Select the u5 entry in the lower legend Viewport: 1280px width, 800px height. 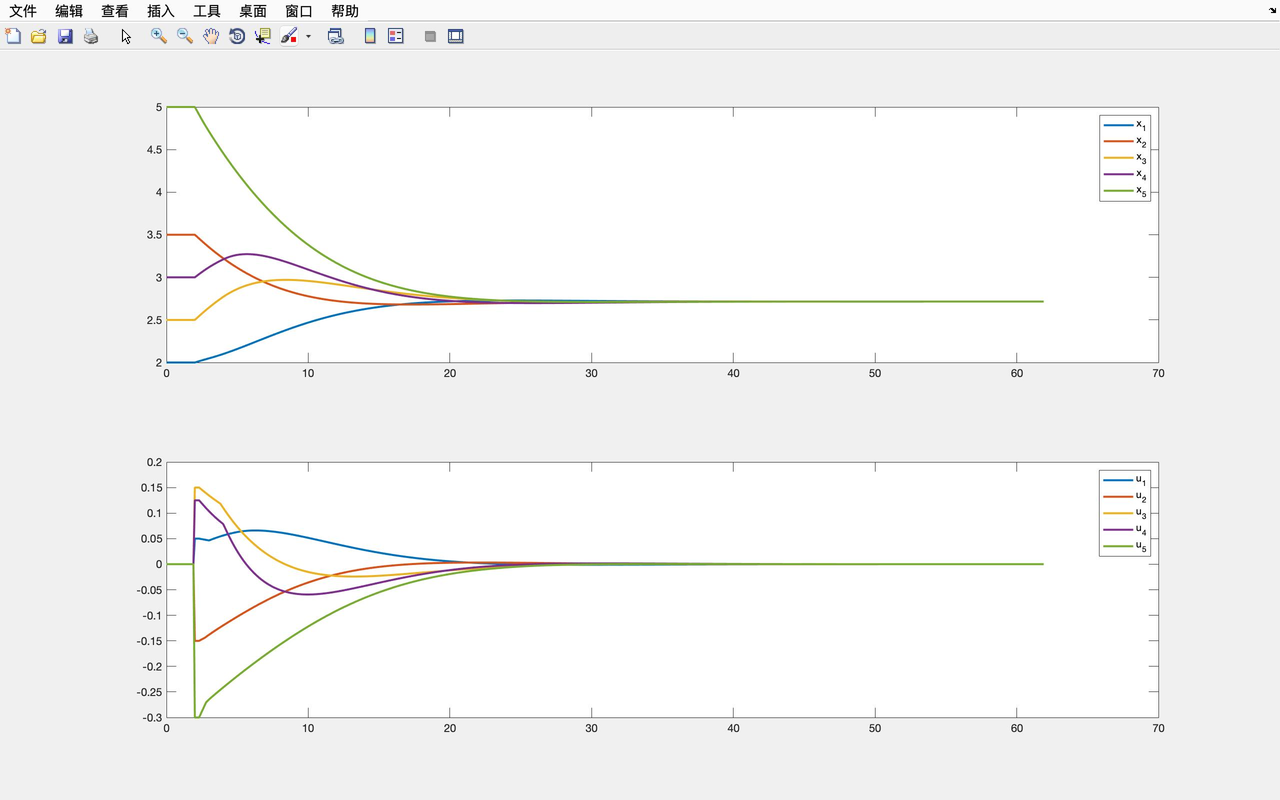tap(1124, 546)
